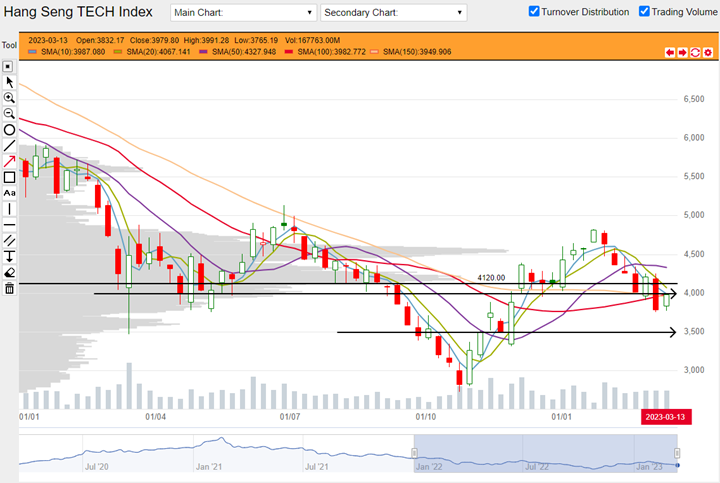Click the 3,000 price axis label
The width and height of the screenshot is (720, 483).
[693, 370]
